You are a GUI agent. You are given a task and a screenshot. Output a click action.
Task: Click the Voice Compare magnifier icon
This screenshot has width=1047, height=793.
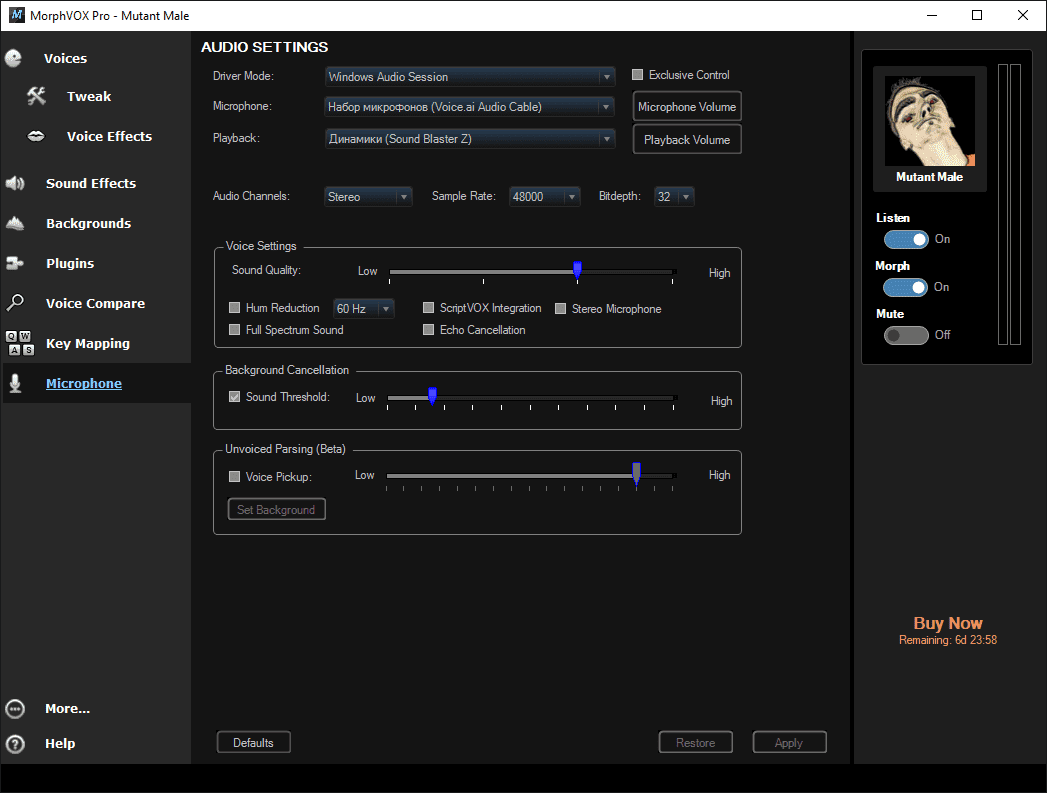coord(15,303)
